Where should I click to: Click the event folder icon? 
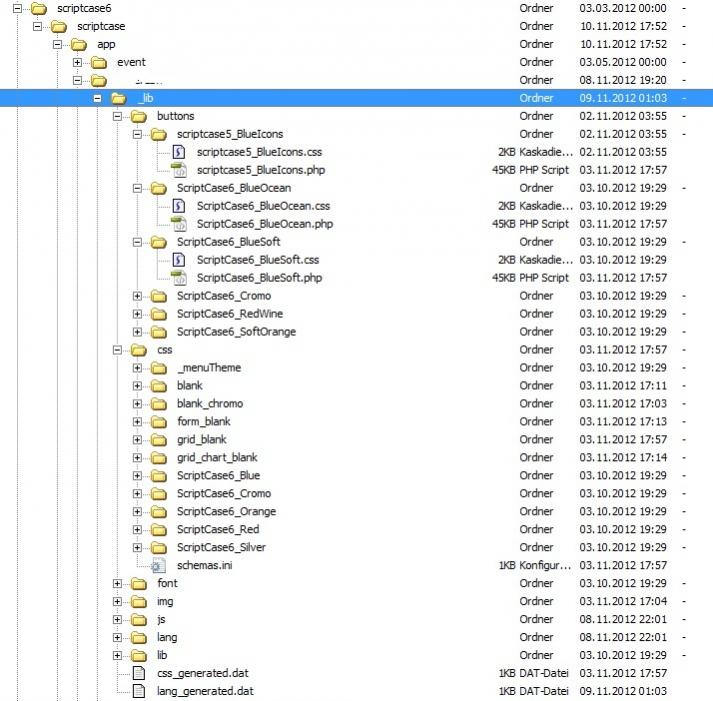[x=99, y=62]
